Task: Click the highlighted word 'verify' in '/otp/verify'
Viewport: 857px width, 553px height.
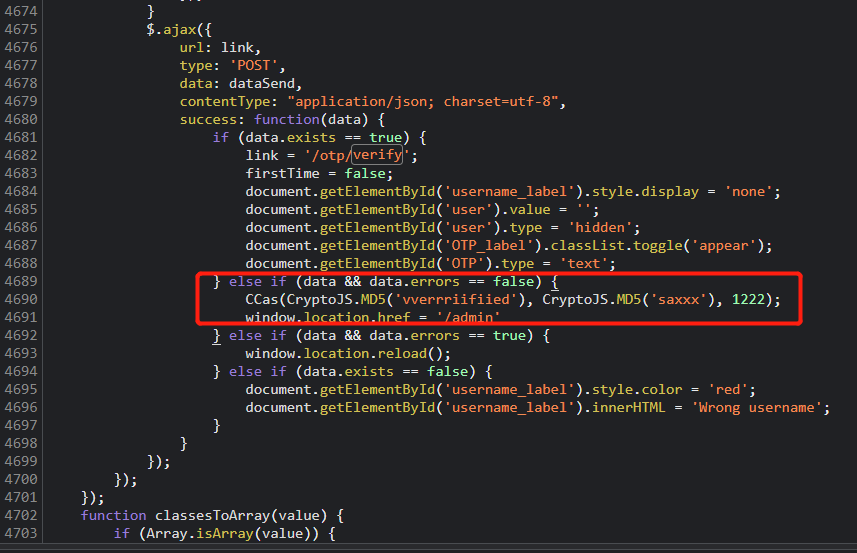Action: tap(377, 155)
